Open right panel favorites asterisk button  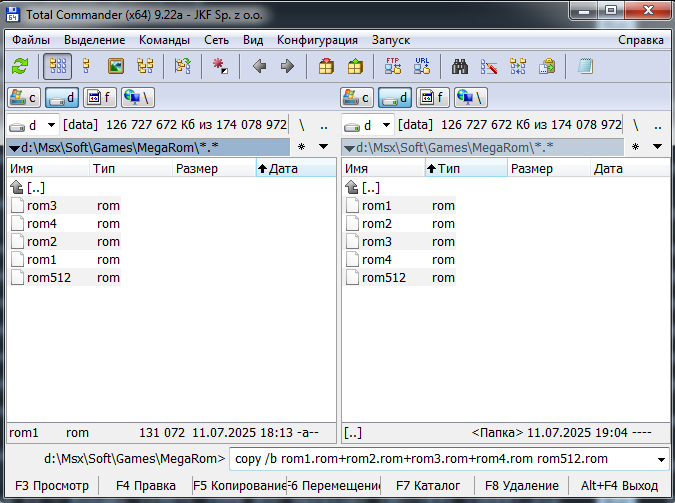coord(635,147)
